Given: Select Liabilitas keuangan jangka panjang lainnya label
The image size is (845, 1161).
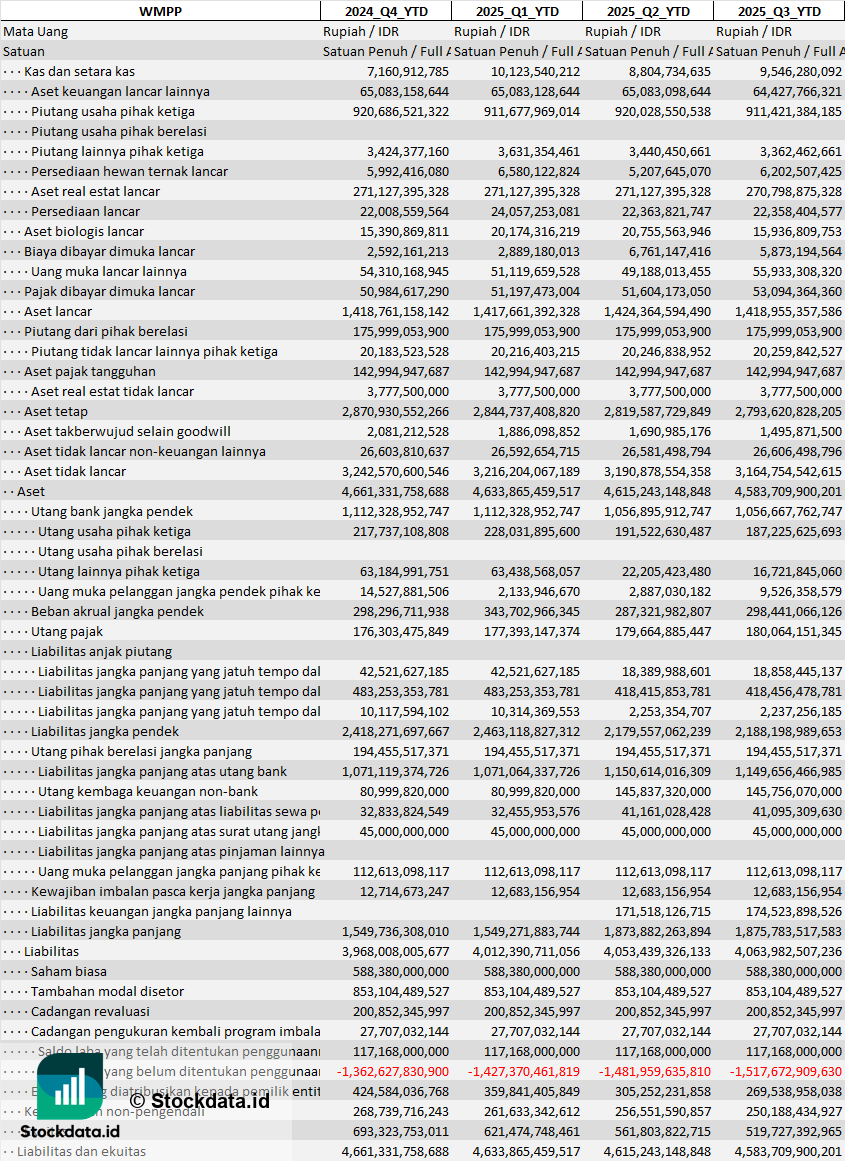Looking at the screenshot, I should (x=161, y=911).
